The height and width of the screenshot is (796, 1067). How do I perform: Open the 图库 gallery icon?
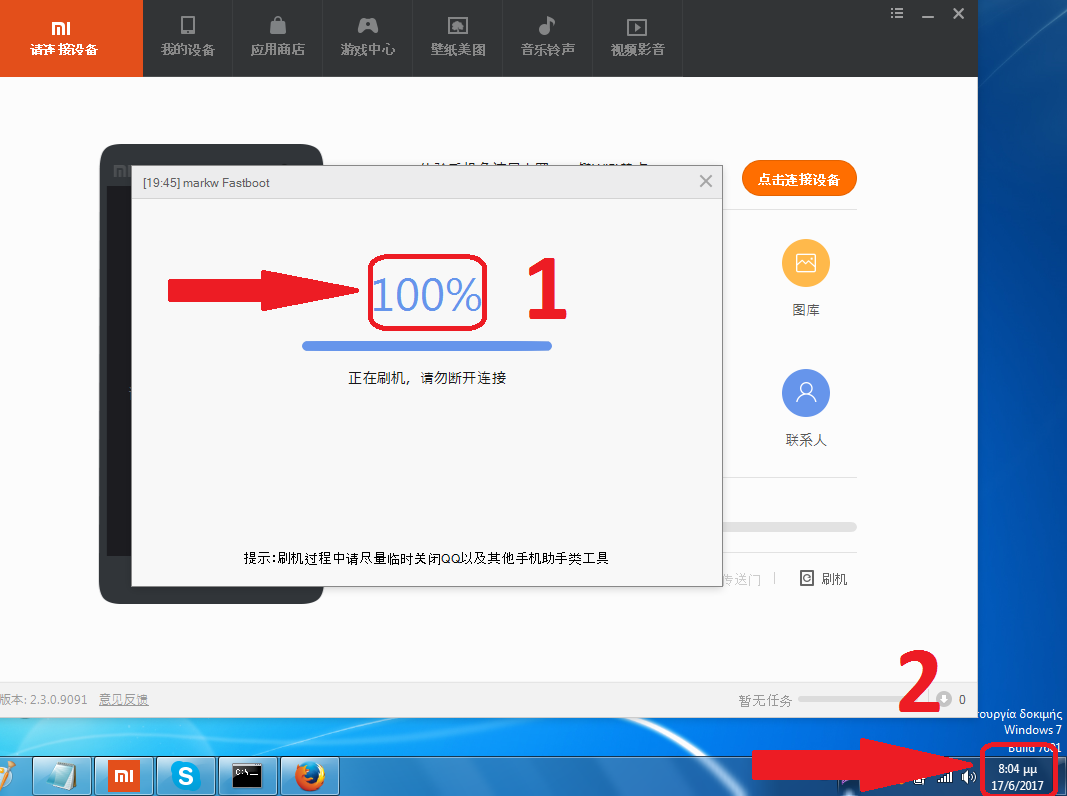tap(805, 264)
